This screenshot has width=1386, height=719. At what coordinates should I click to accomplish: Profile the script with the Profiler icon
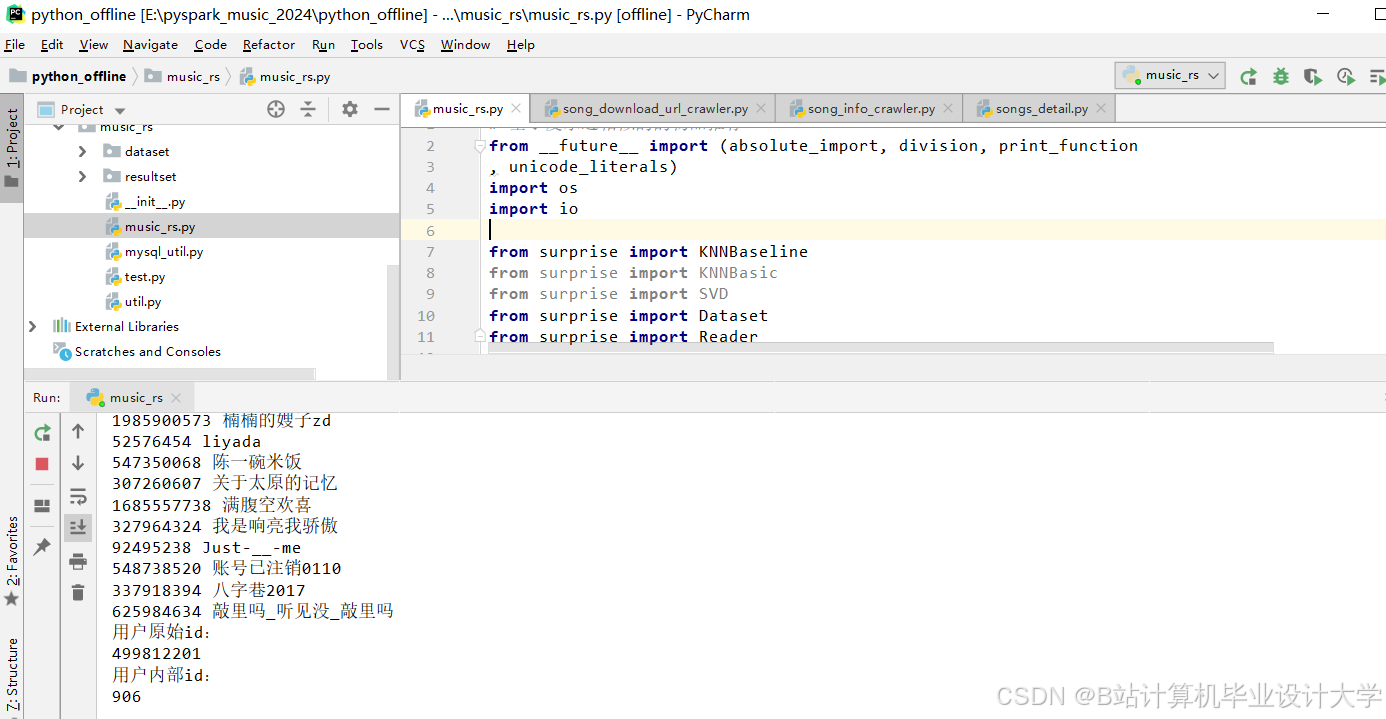point(1345,76)
